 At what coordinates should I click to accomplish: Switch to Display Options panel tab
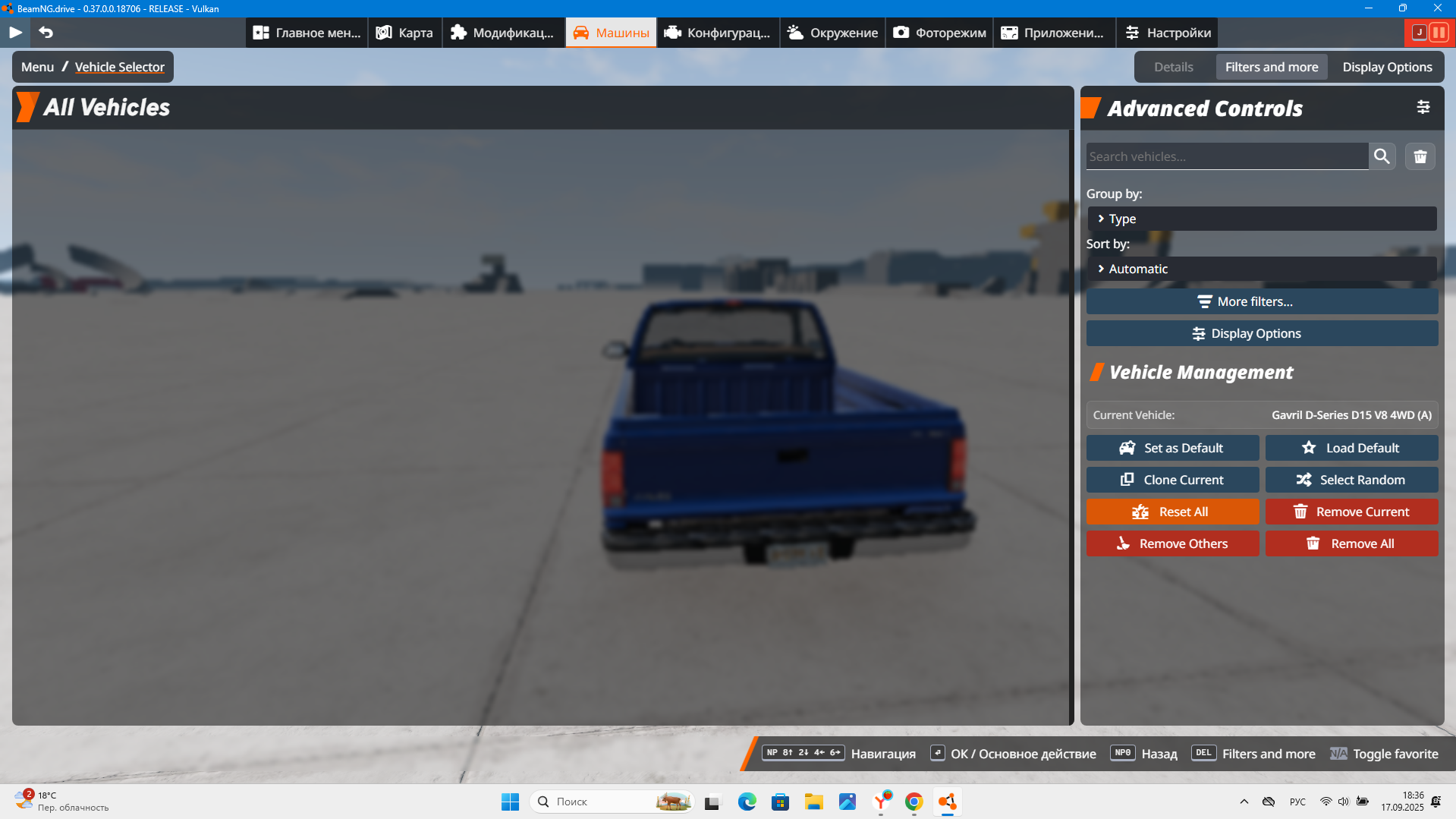(1388, 67)
